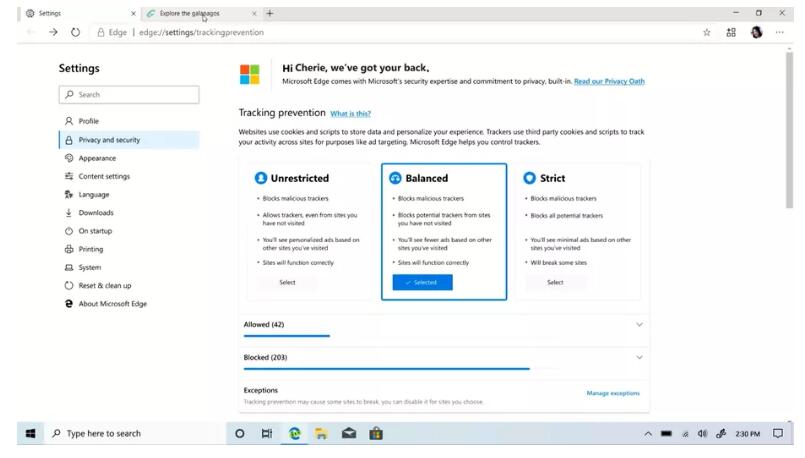Open the Action Center notifications icon
Viewport: 805px width, 458px height.
click(778, 434)
